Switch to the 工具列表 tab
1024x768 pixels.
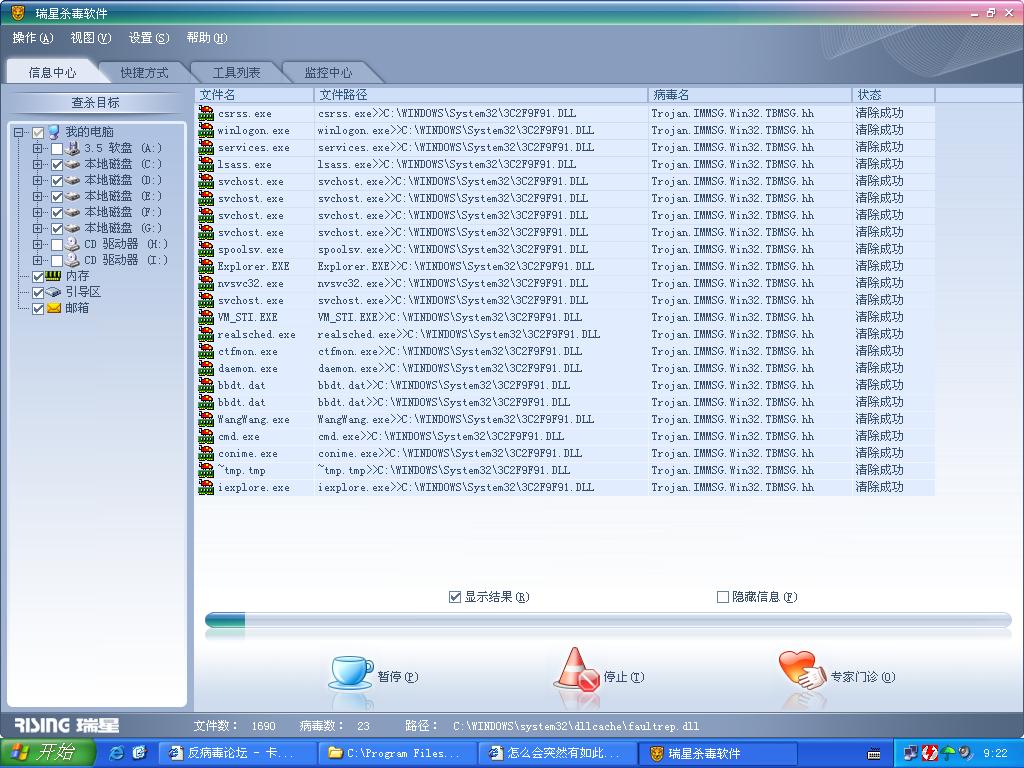(x=236, y=72)
